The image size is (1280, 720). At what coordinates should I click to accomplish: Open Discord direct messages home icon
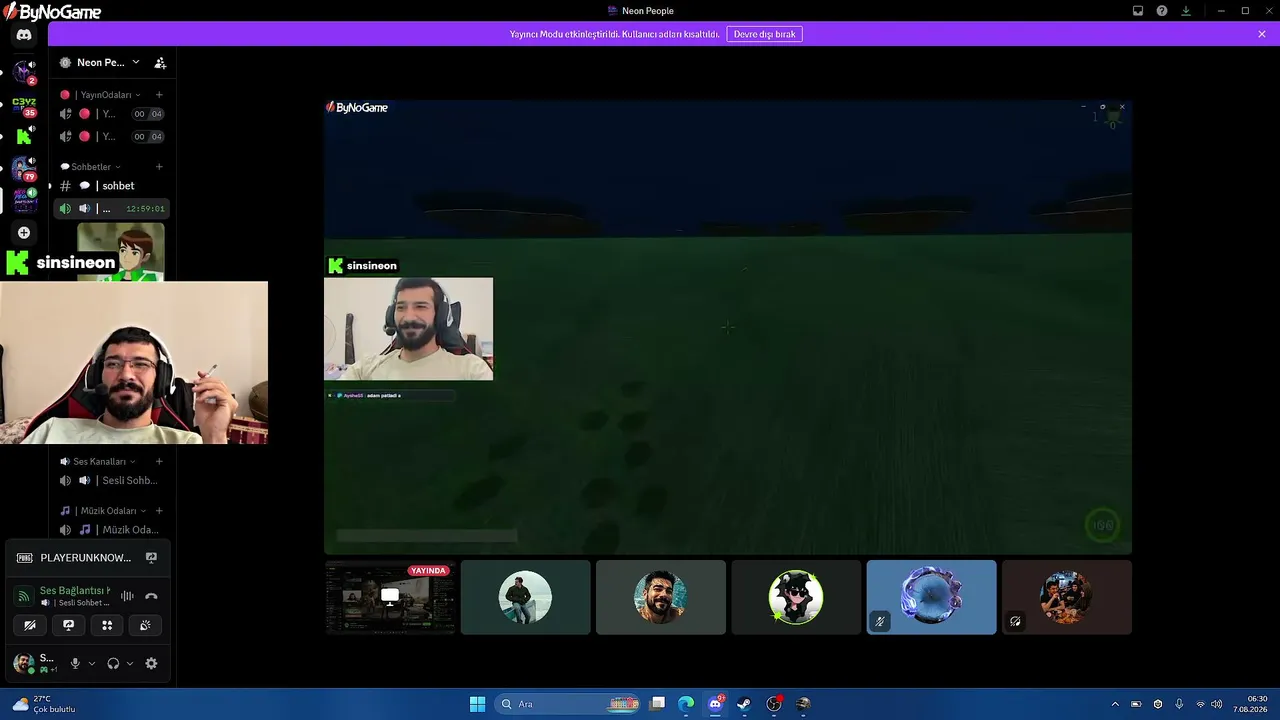(24, 35)
